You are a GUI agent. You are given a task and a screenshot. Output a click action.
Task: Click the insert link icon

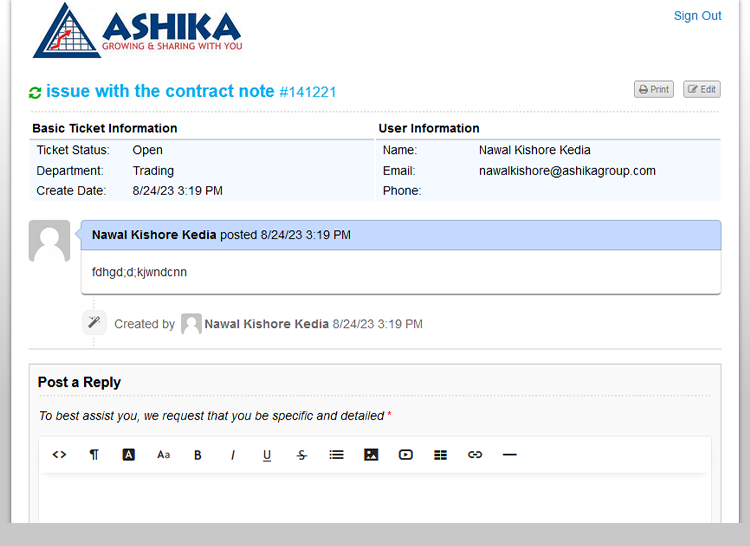[475, 455]
